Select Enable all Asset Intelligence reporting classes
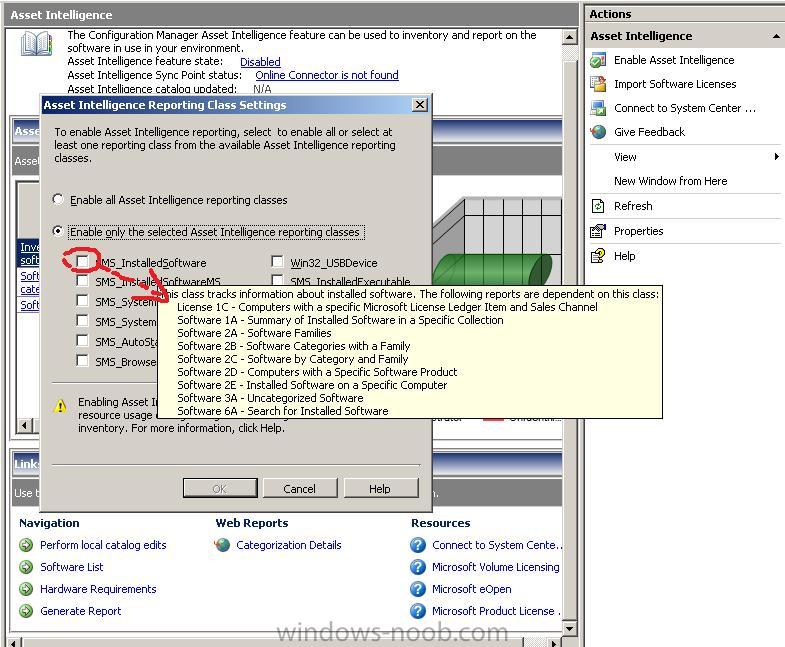This screenshot has height=647, width=785. click(58, 199)
